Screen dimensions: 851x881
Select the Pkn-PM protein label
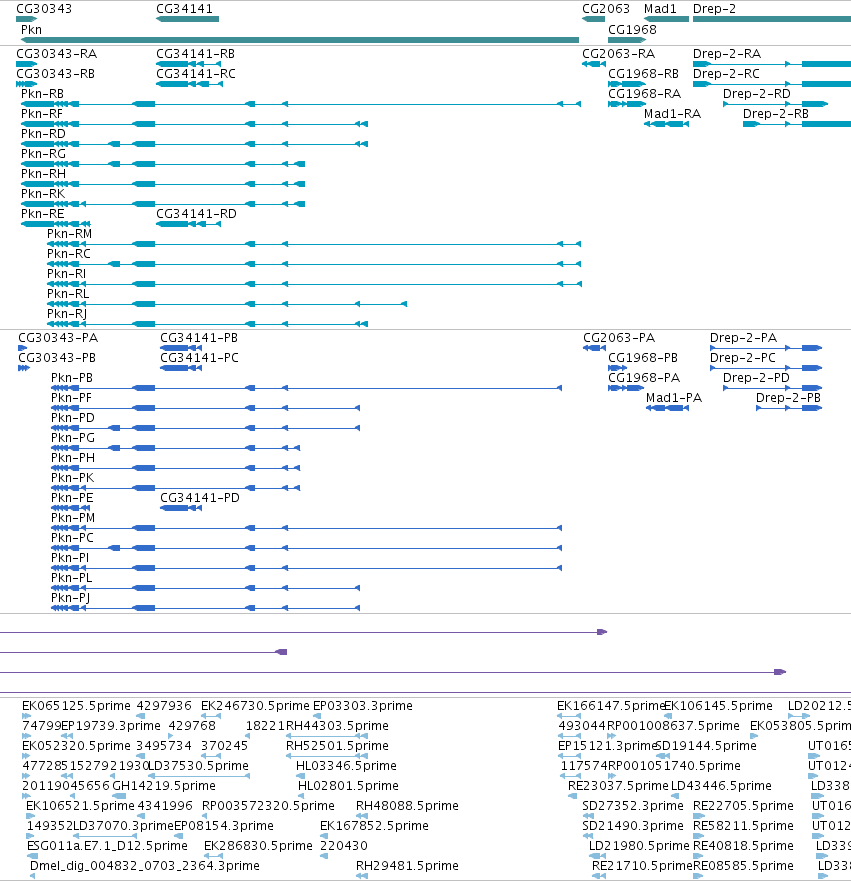tap(73, 517)
